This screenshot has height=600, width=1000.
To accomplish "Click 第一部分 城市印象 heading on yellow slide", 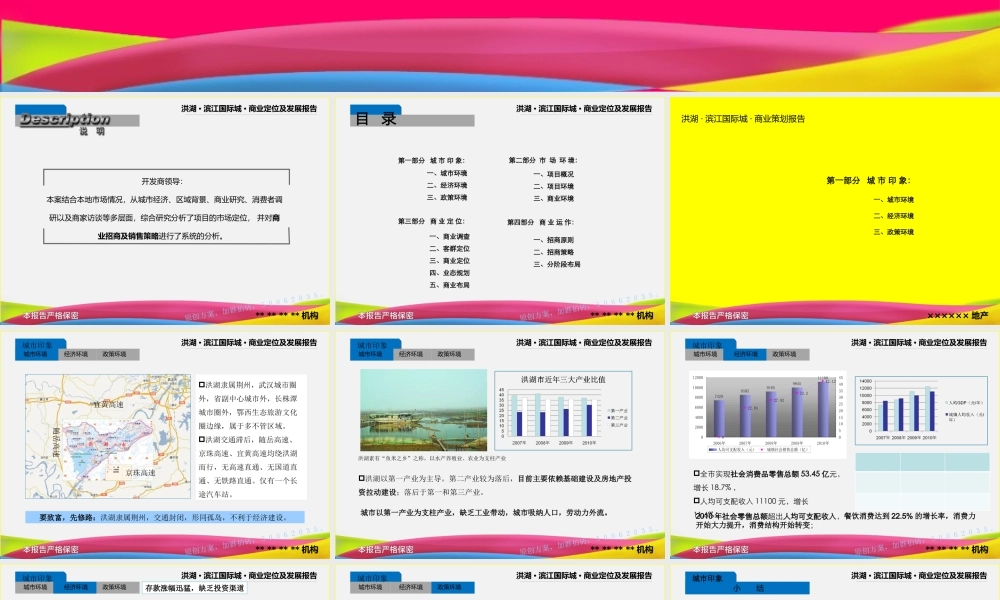I will (x=869, y=181).
